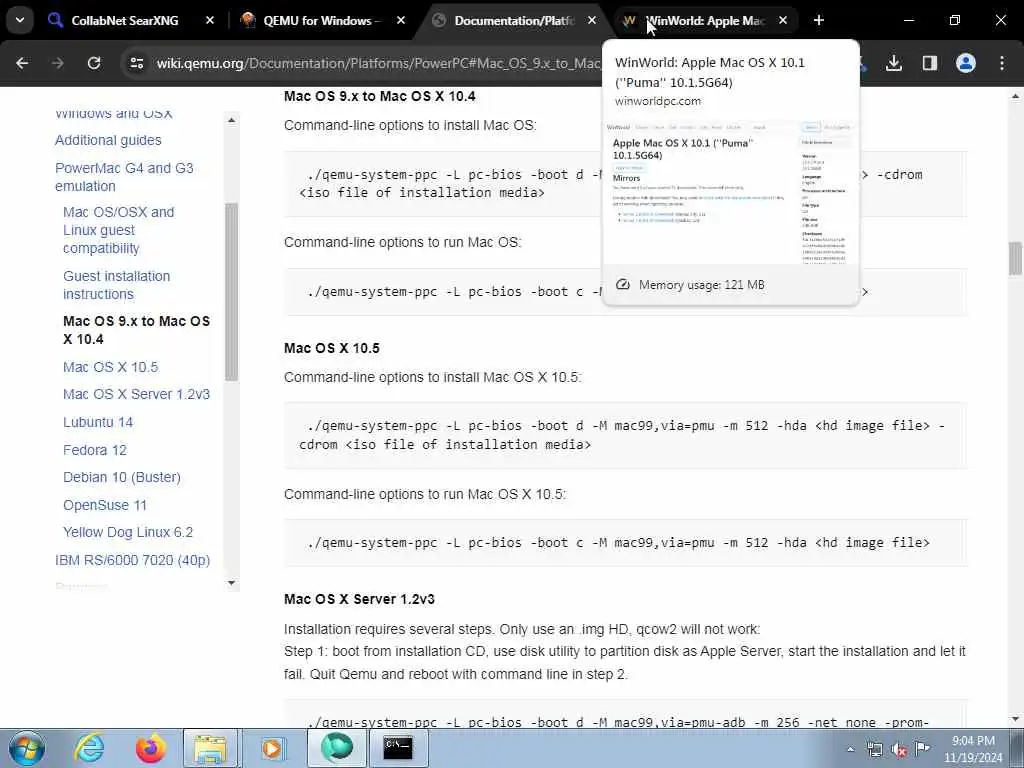The height and width of the screenshot is (768, 1024).
Task: Click the wiki.qemu.org address bar
Action: click(x=377, y=63)
